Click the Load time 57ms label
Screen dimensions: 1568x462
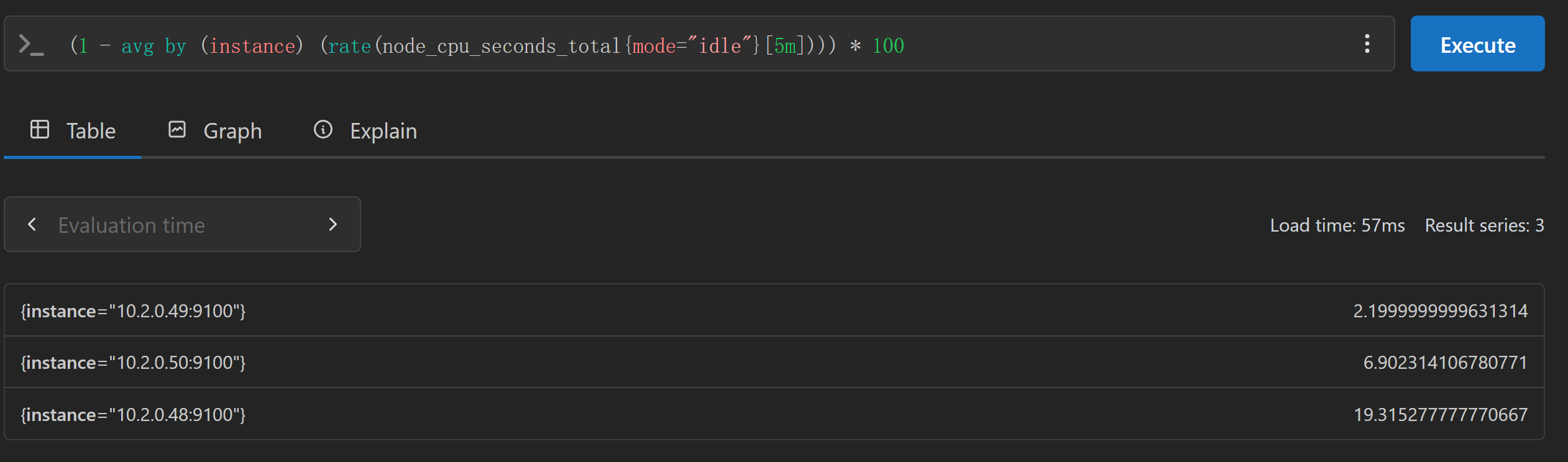(1337, 225)
